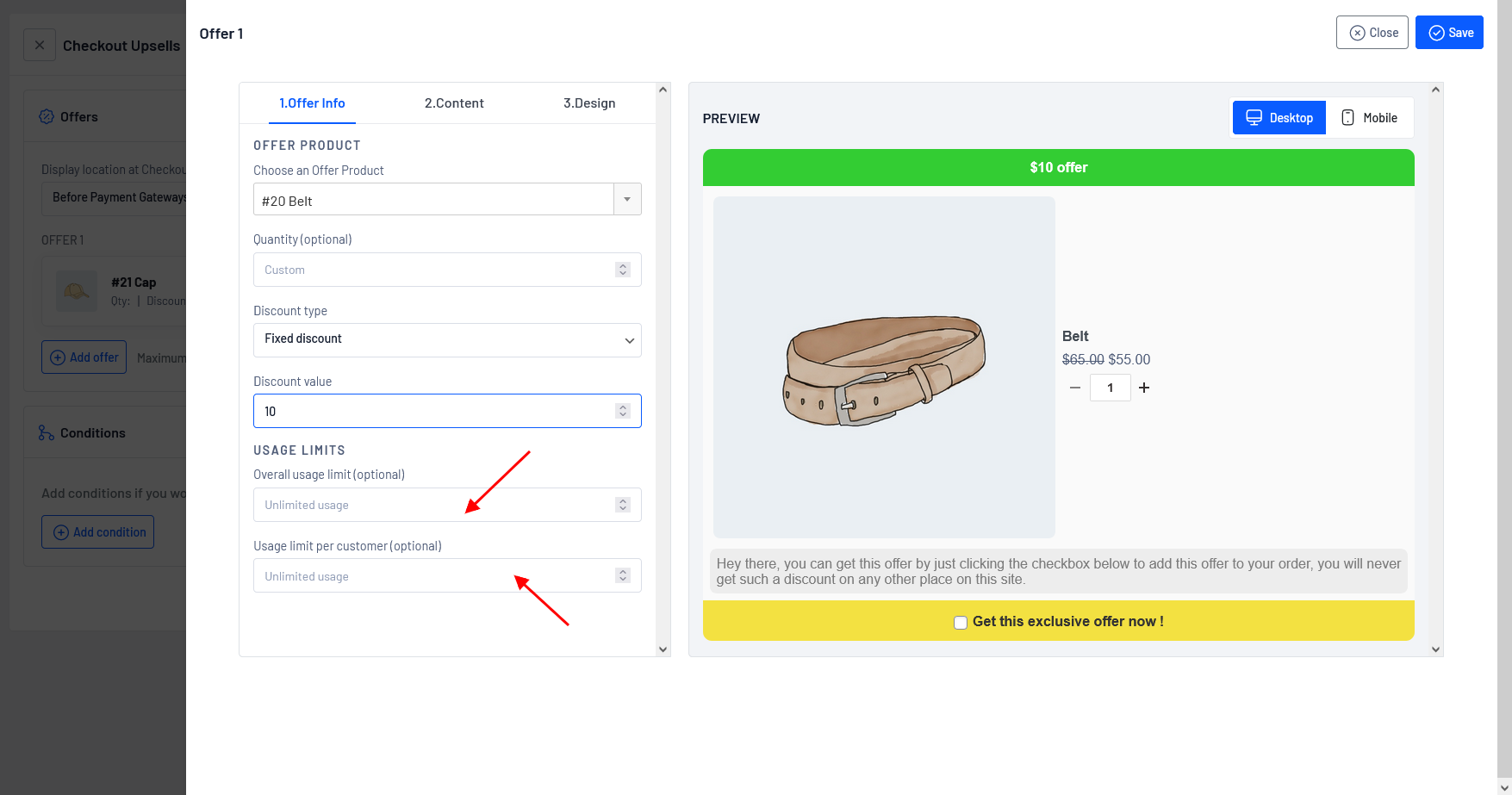Click the belt product image in preview
Screen dimensions: 1512x795
click(884, 368)
